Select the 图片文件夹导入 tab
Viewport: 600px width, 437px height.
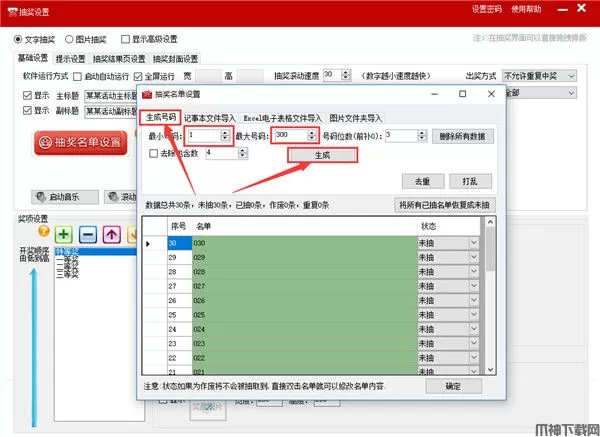[356, 118]
